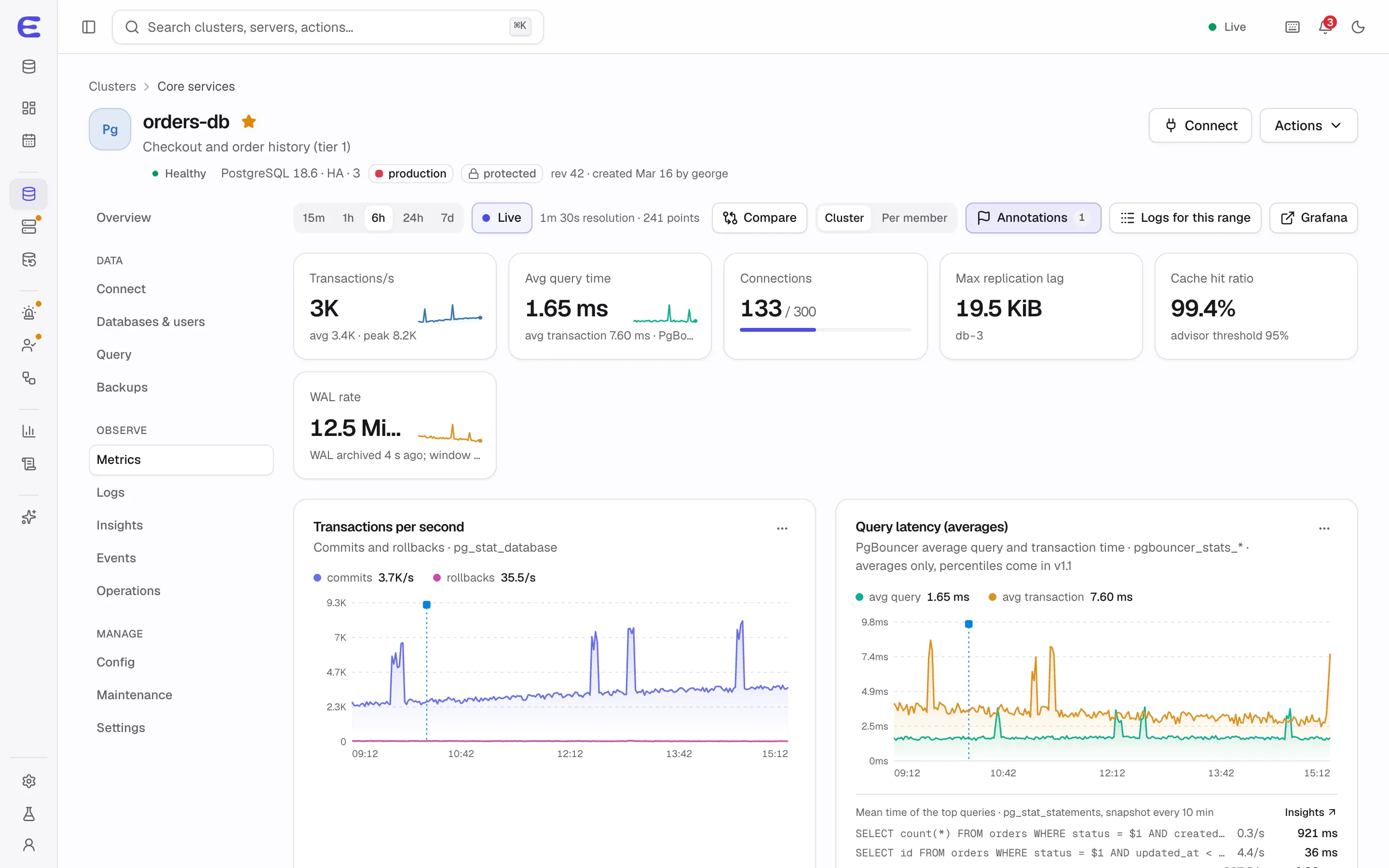Select the 15m time range
The width and height of the screenshot is (1389, 868).
click(313, 217)
